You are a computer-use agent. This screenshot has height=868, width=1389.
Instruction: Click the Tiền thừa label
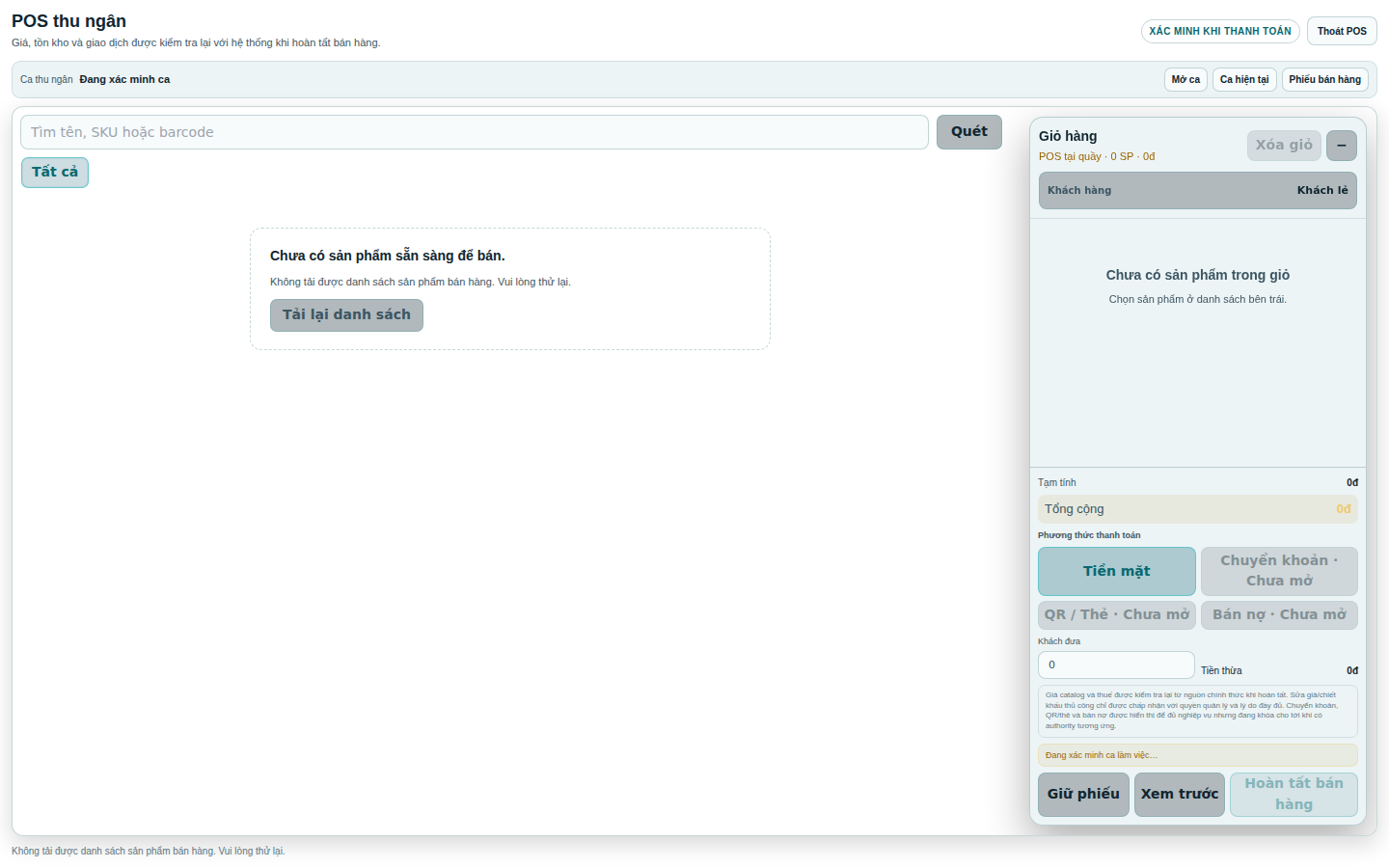[1221, 671]
